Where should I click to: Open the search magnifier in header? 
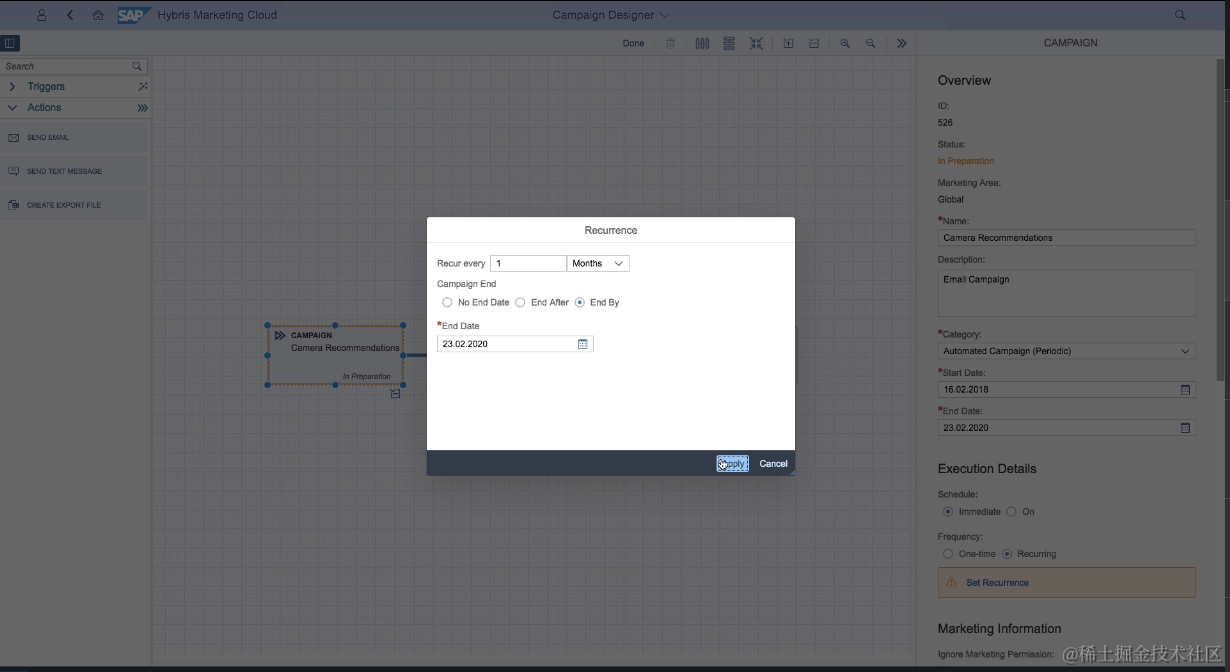(1180, 15)
